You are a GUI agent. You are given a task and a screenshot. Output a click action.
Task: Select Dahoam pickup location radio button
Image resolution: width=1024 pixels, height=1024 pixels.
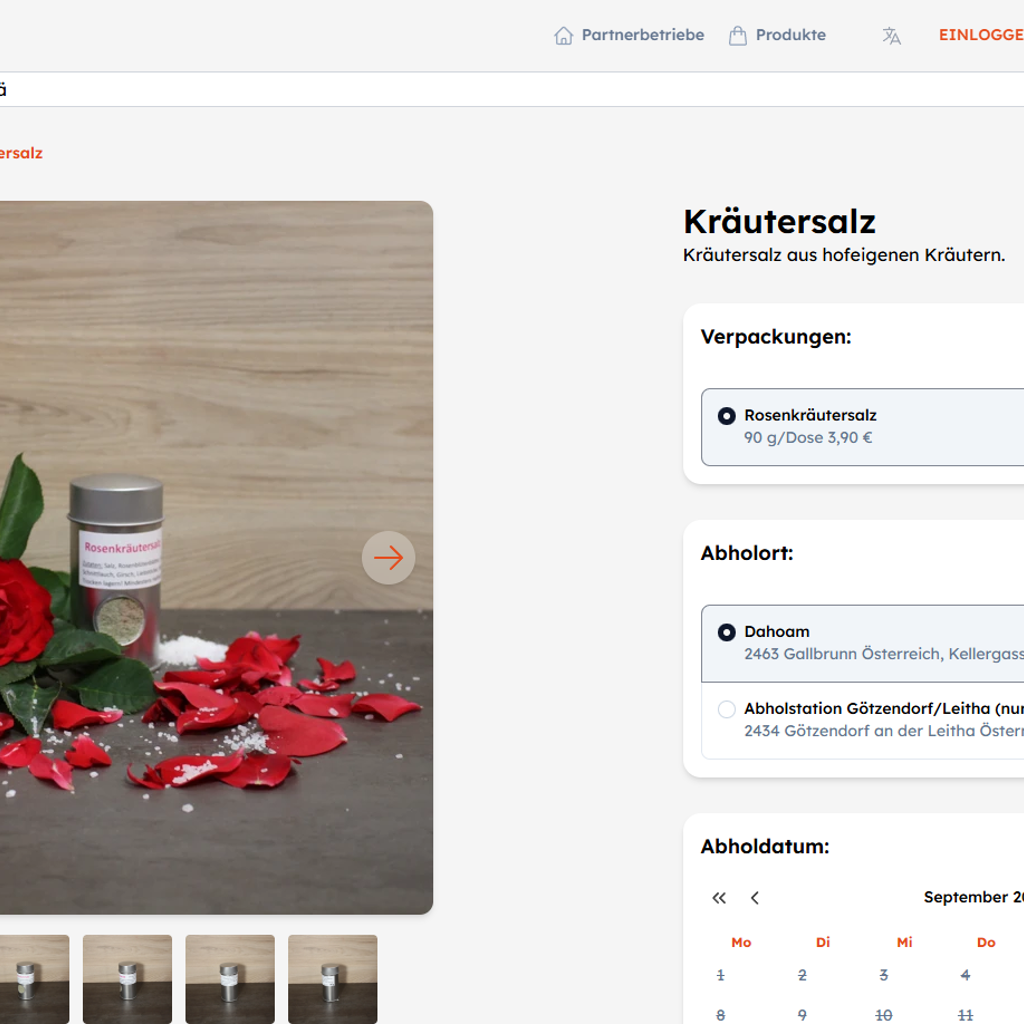coord(727,632)
